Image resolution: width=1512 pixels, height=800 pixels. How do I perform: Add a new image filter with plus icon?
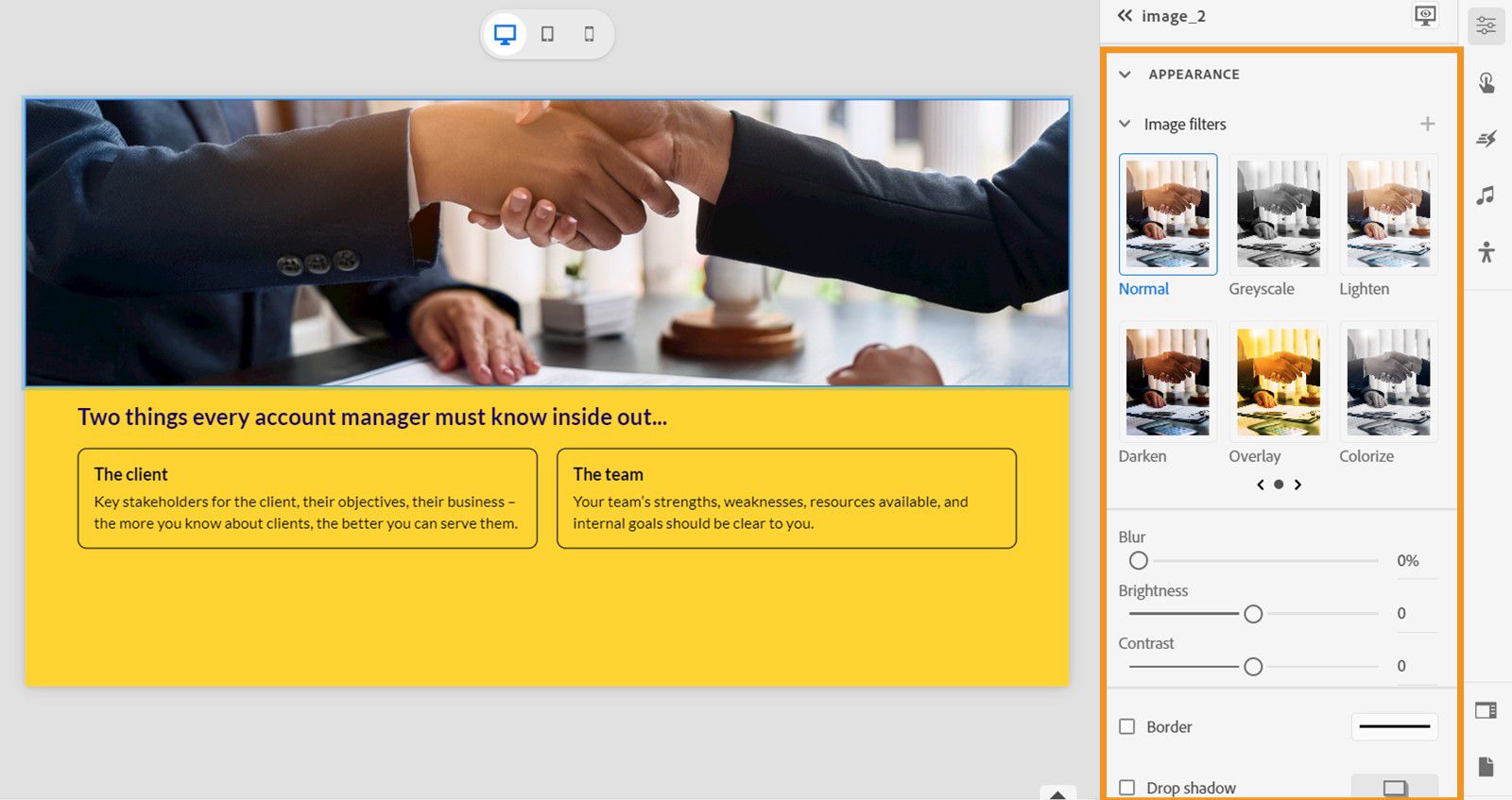(1427, 124)
